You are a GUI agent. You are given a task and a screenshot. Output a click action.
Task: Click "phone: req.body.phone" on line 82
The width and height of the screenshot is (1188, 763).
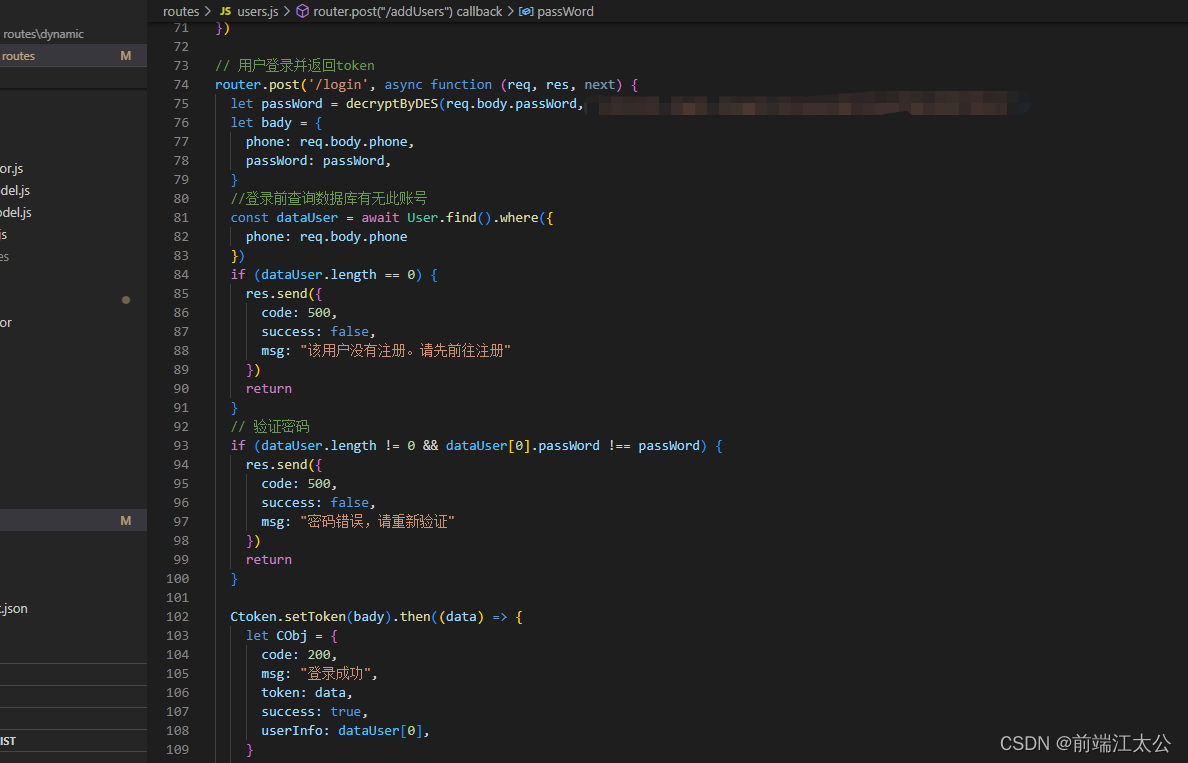tap(327, 236)
